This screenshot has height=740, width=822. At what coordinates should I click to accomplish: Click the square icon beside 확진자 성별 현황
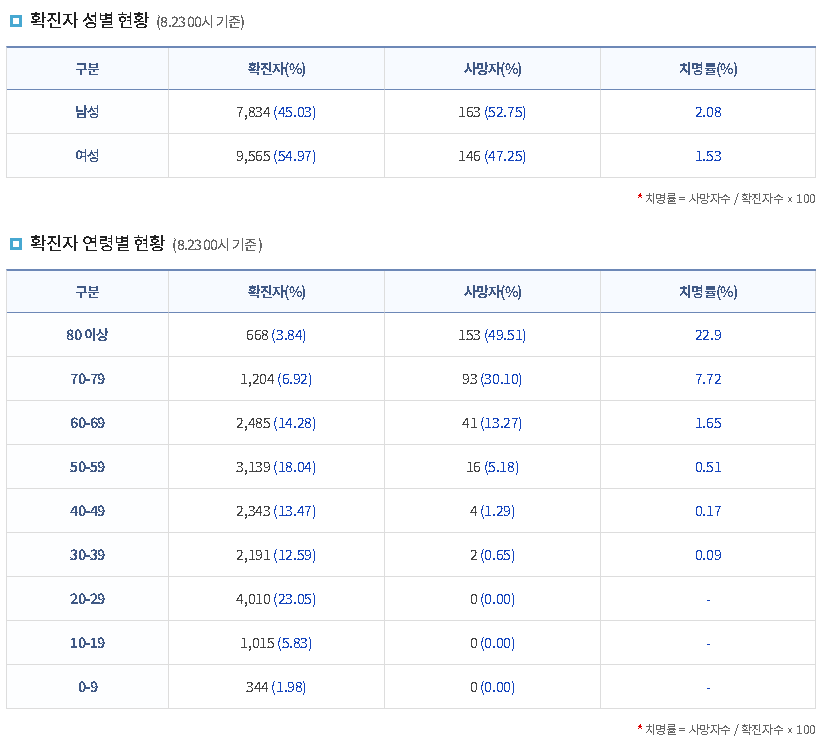[15, 21]
